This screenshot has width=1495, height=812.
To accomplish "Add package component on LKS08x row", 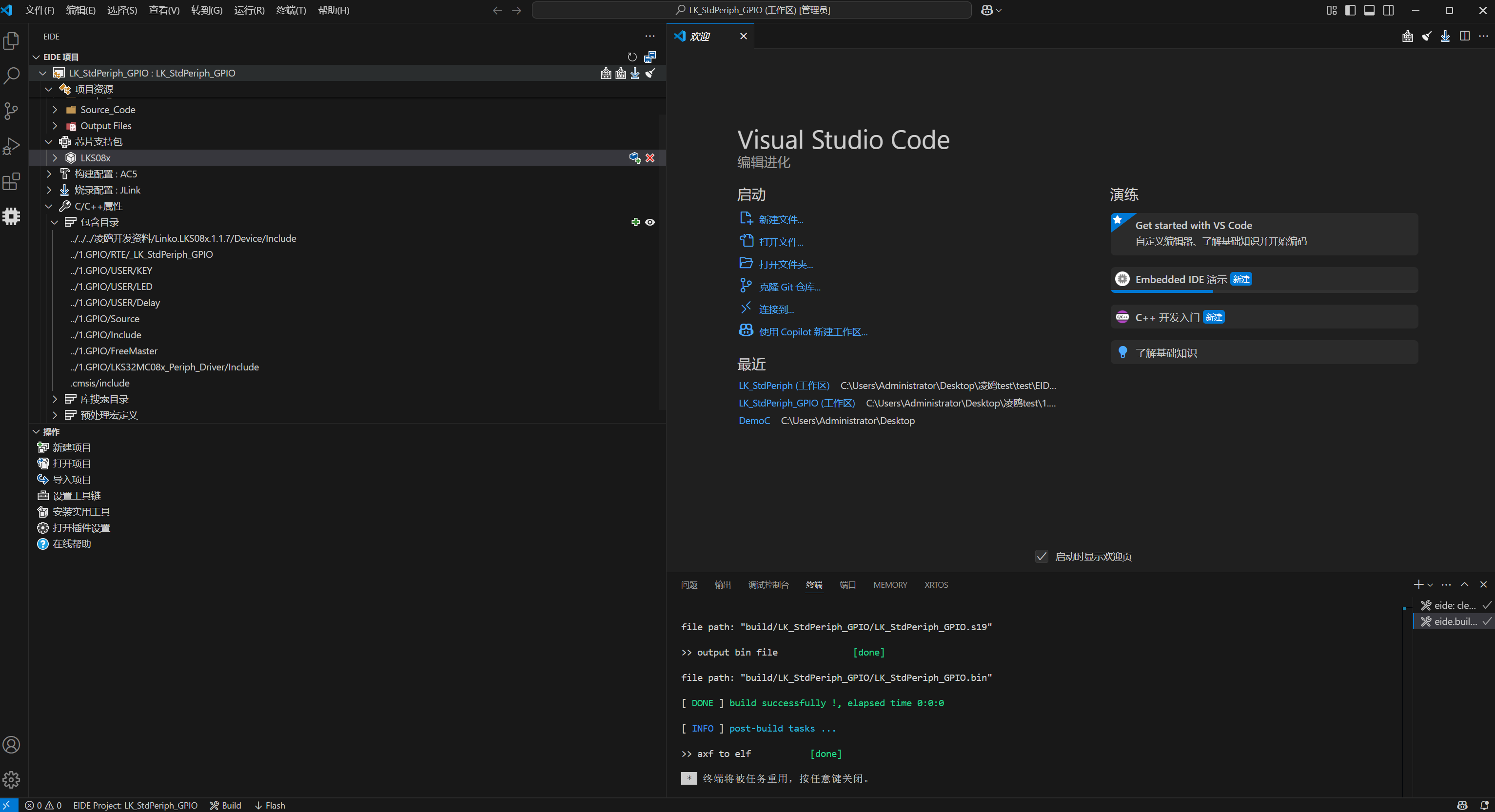I will point(635,158).
